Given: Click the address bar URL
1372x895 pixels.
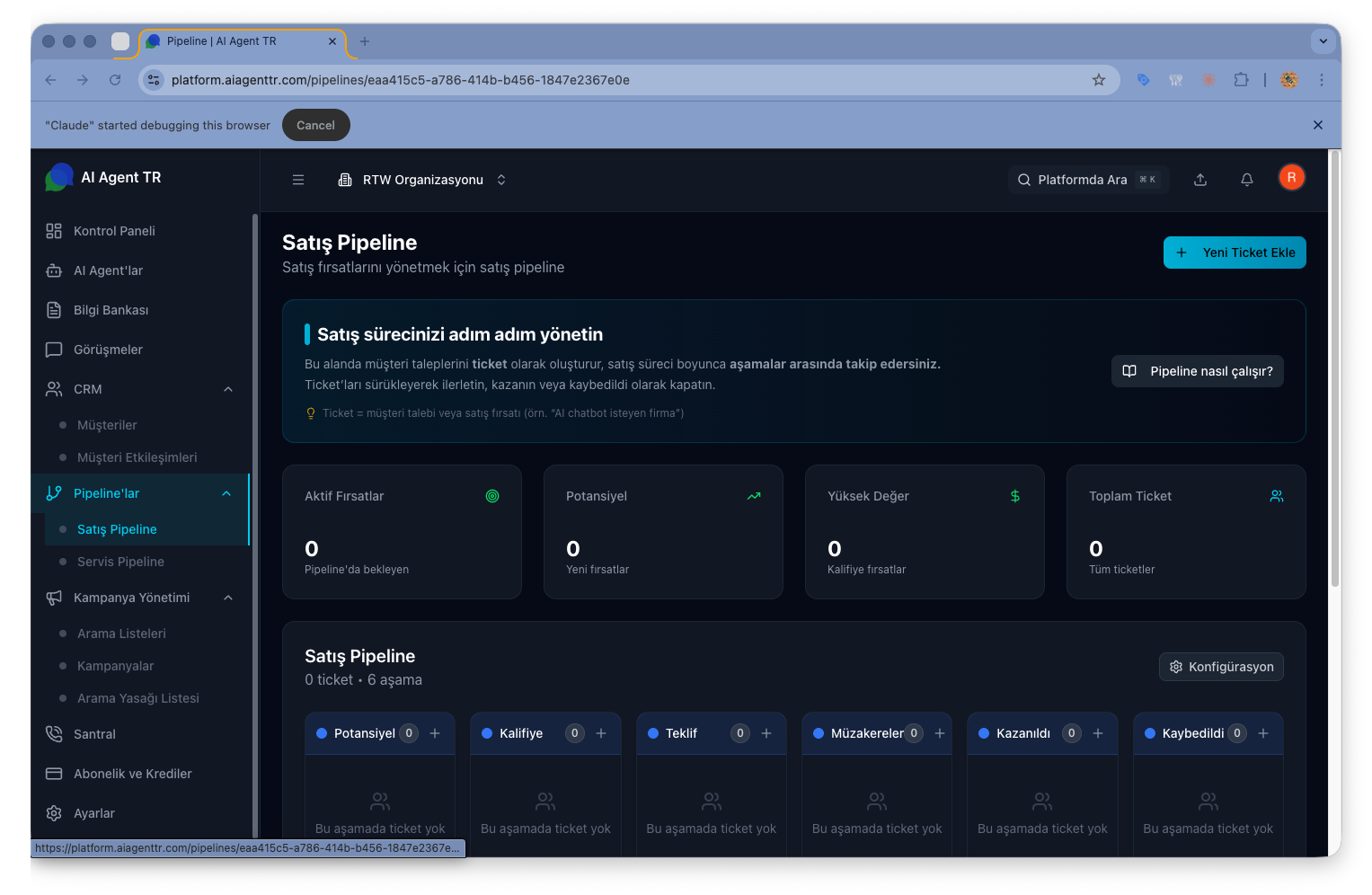Looking at the screenshot, I should 400,80.
